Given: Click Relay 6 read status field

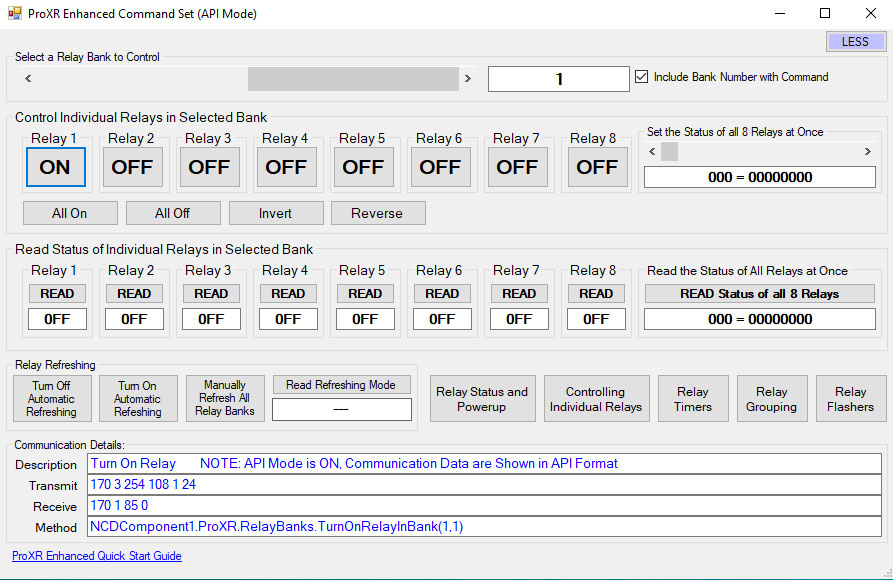Looking at the screenshot, I should point(442,319).
